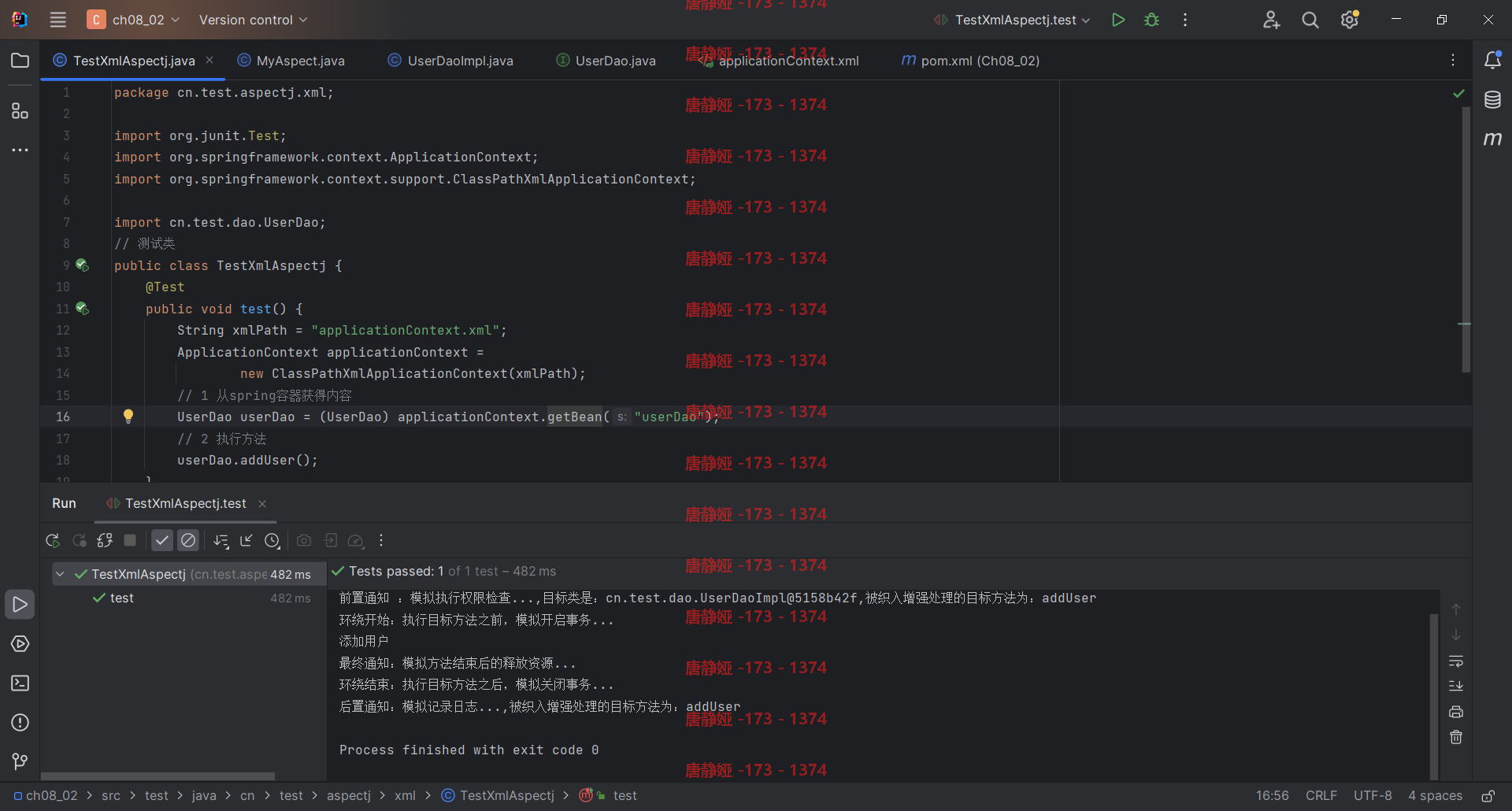
Task: Click run gutter icon beside test method
Action: 82,309
